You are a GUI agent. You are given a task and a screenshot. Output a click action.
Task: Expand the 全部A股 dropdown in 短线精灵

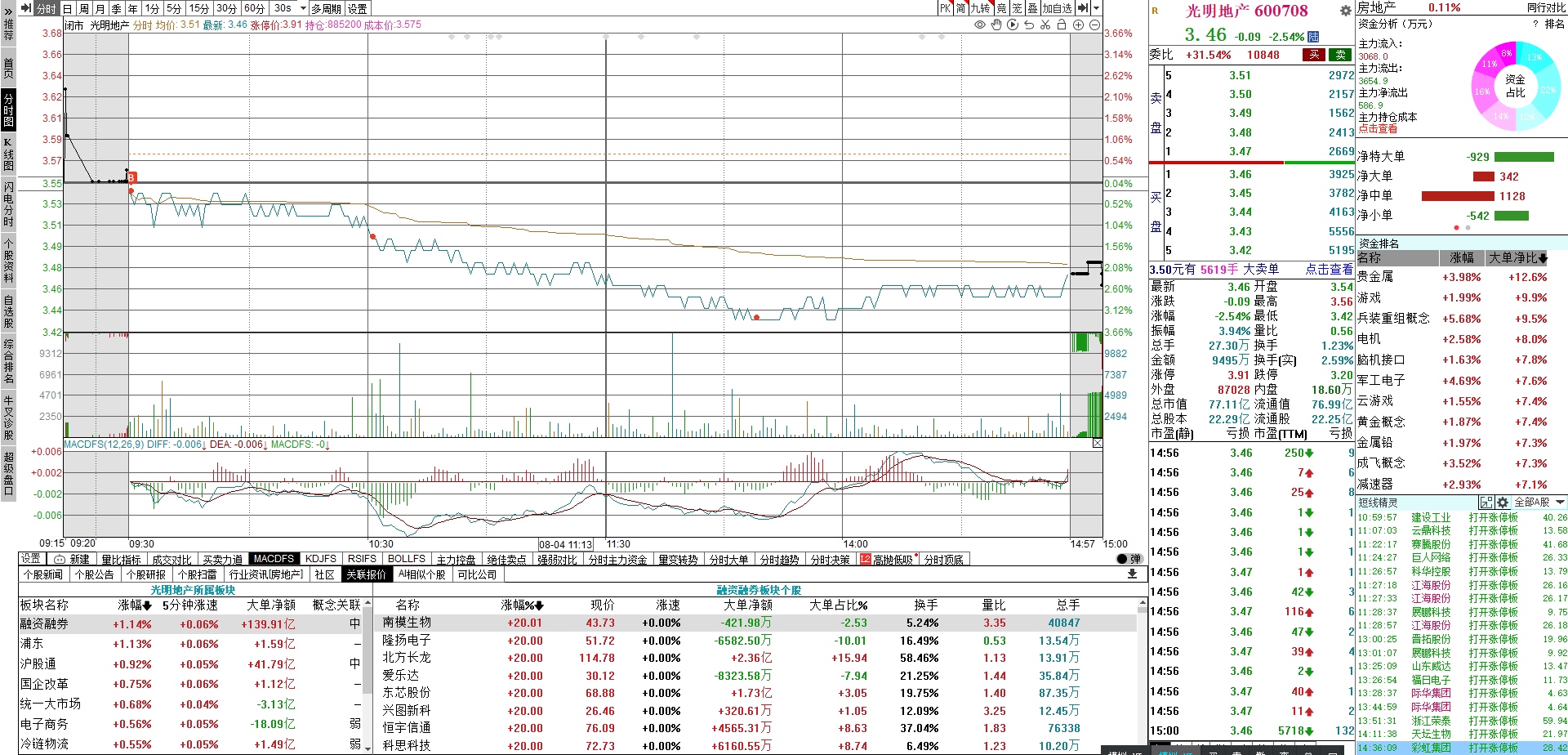[x=1561, y=503]
